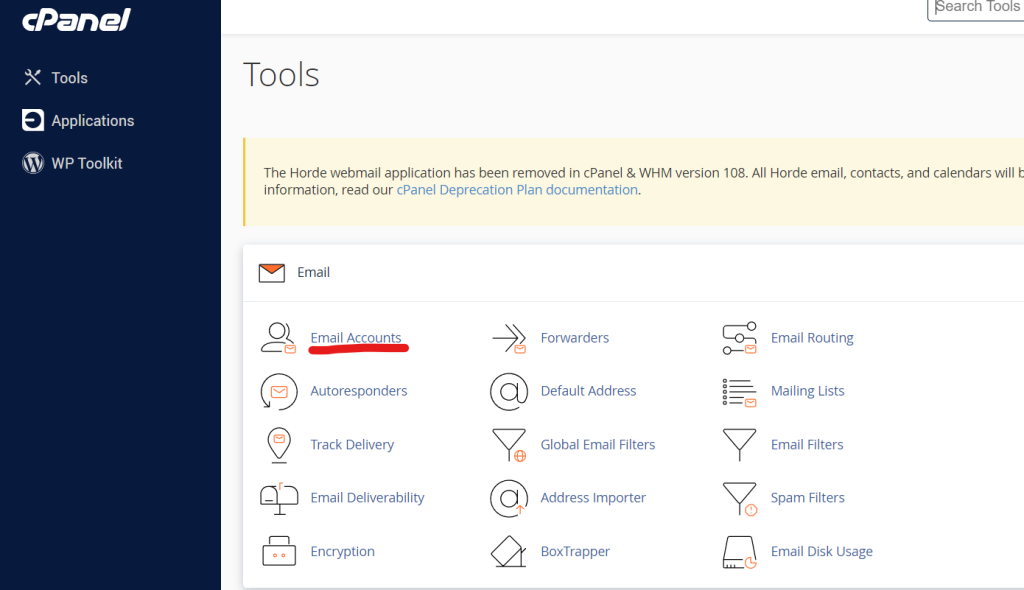Select the Default Address link
This screenshot has height=590, width=1024.
(x=588, y=391)
